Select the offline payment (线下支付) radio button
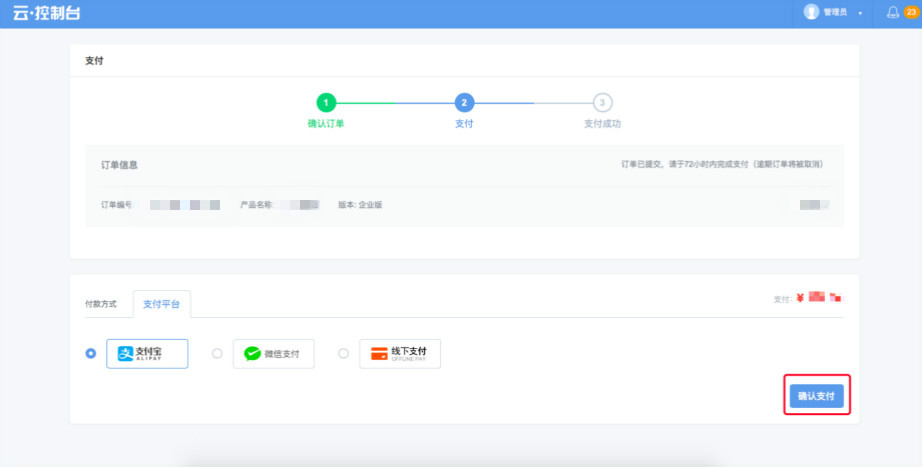This screenshot has height=467, width=922. [343, 353]
